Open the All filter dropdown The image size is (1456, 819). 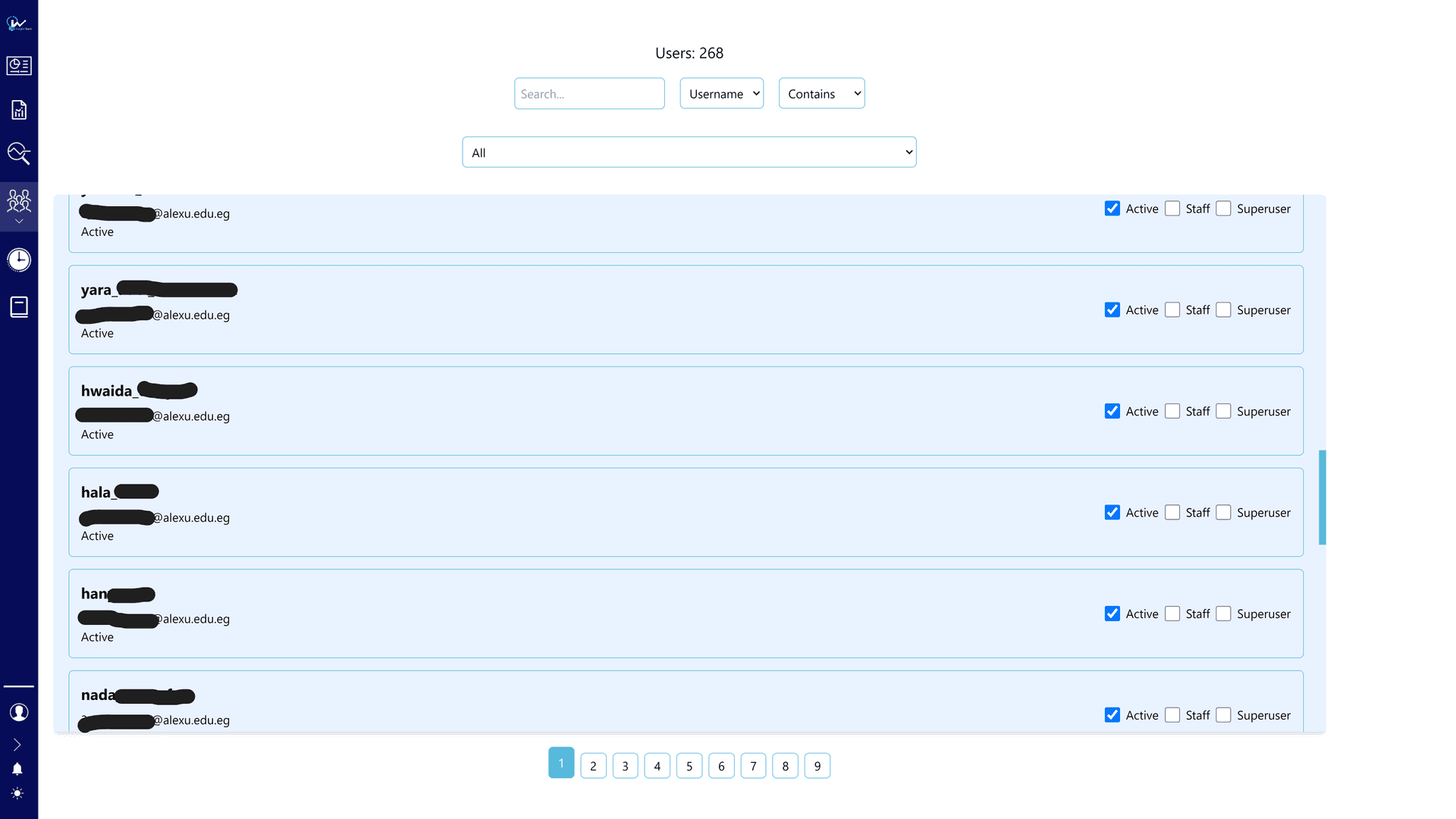coord(689,152)
